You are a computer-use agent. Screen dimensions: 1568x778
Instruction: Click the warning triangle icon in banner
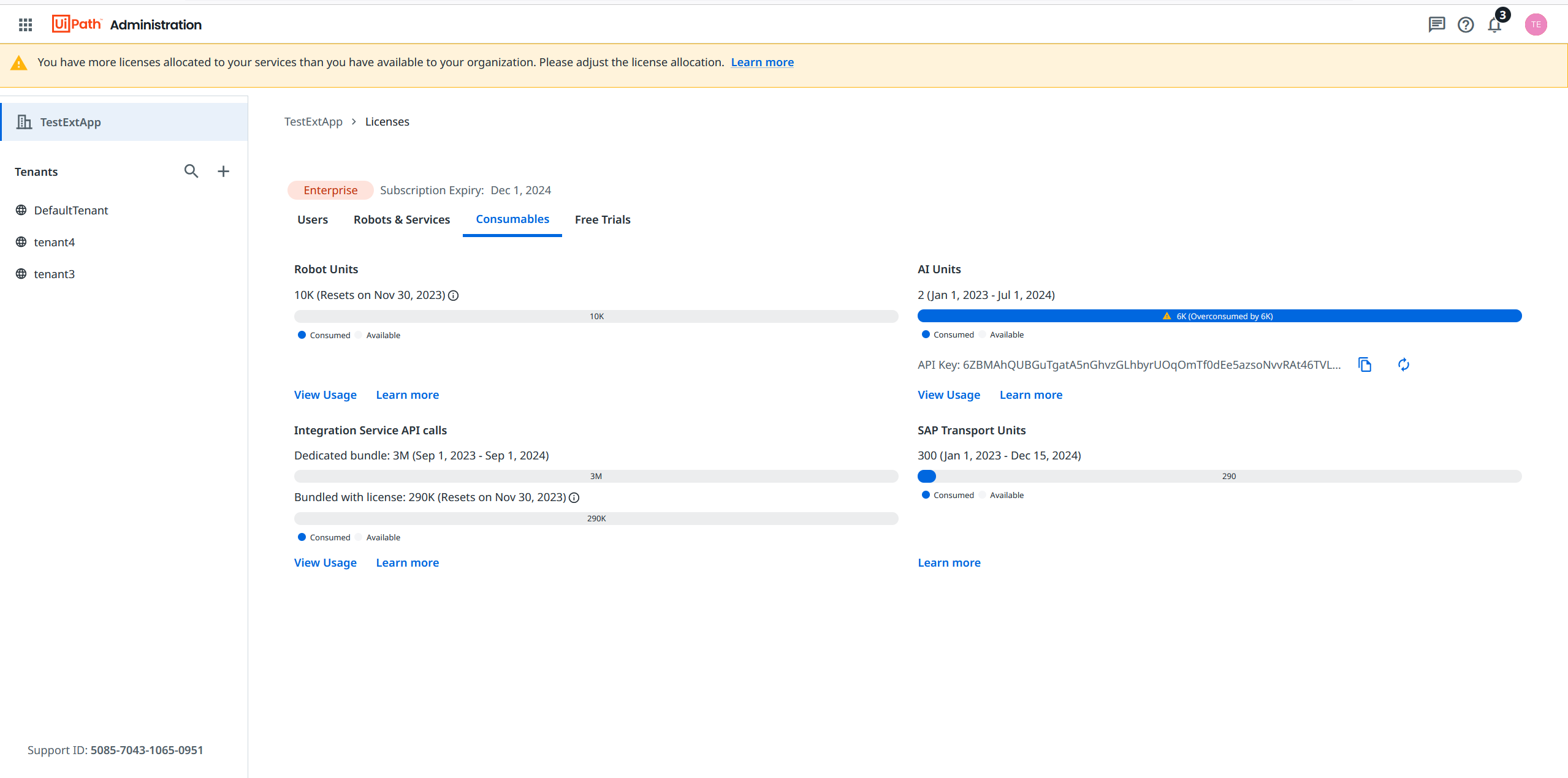pyautogui.click(x=19, y=62)
